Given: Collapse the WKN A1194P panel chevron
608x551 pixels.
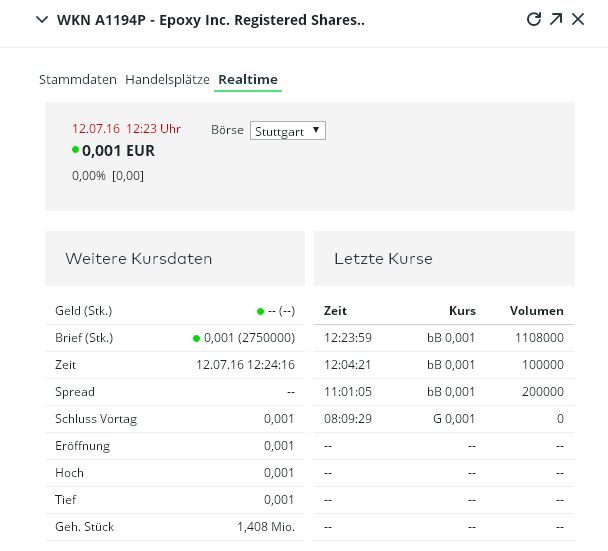Looking at the screenshot, I should [41, 19].
